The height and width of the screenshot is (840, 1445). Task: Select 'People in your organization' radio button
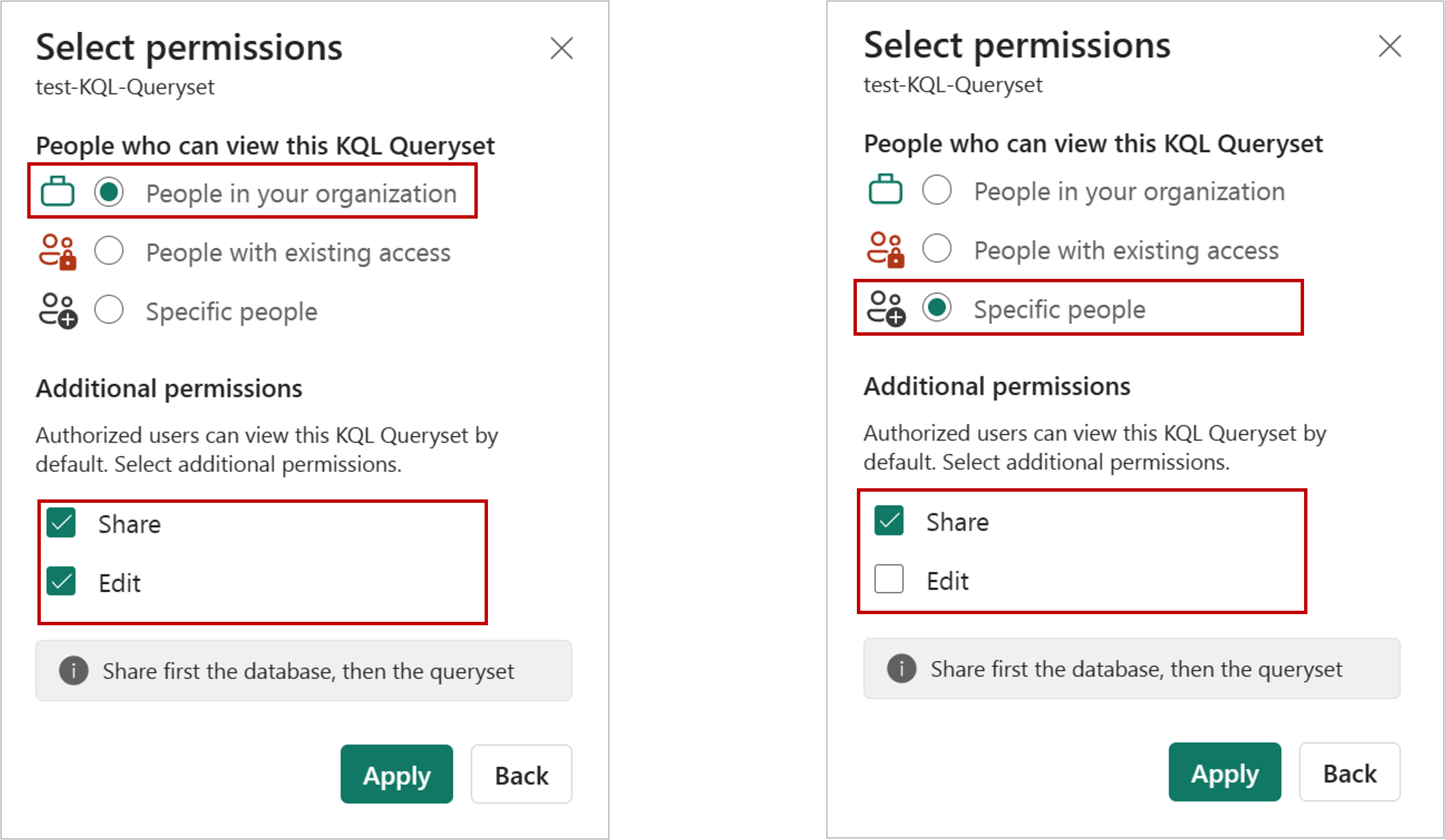[110, 192]
